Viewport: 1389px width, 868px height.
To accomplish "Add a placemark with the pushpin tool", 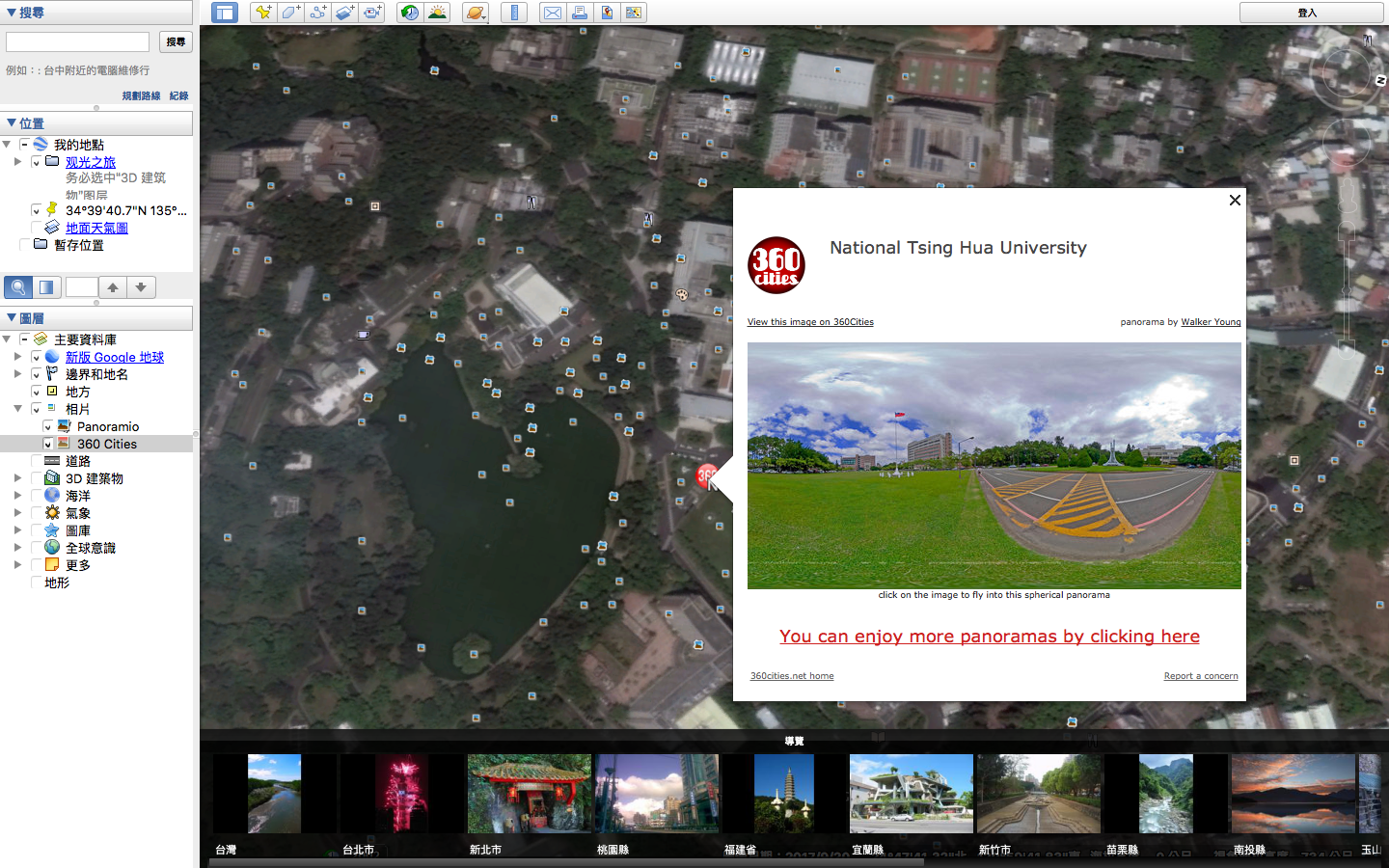I will click(262, 13).
